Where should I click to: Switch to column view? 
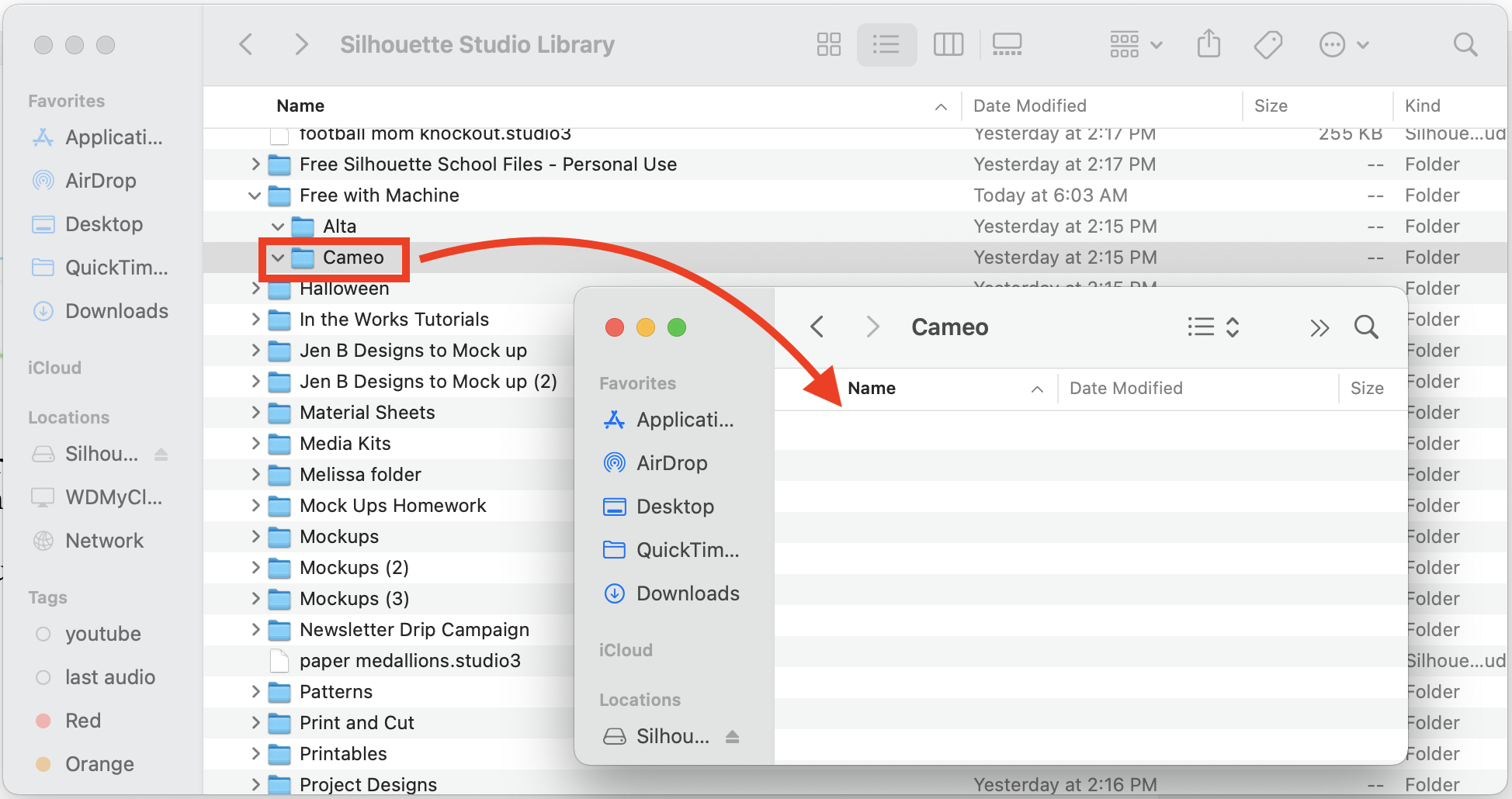(x=948, y=44)
